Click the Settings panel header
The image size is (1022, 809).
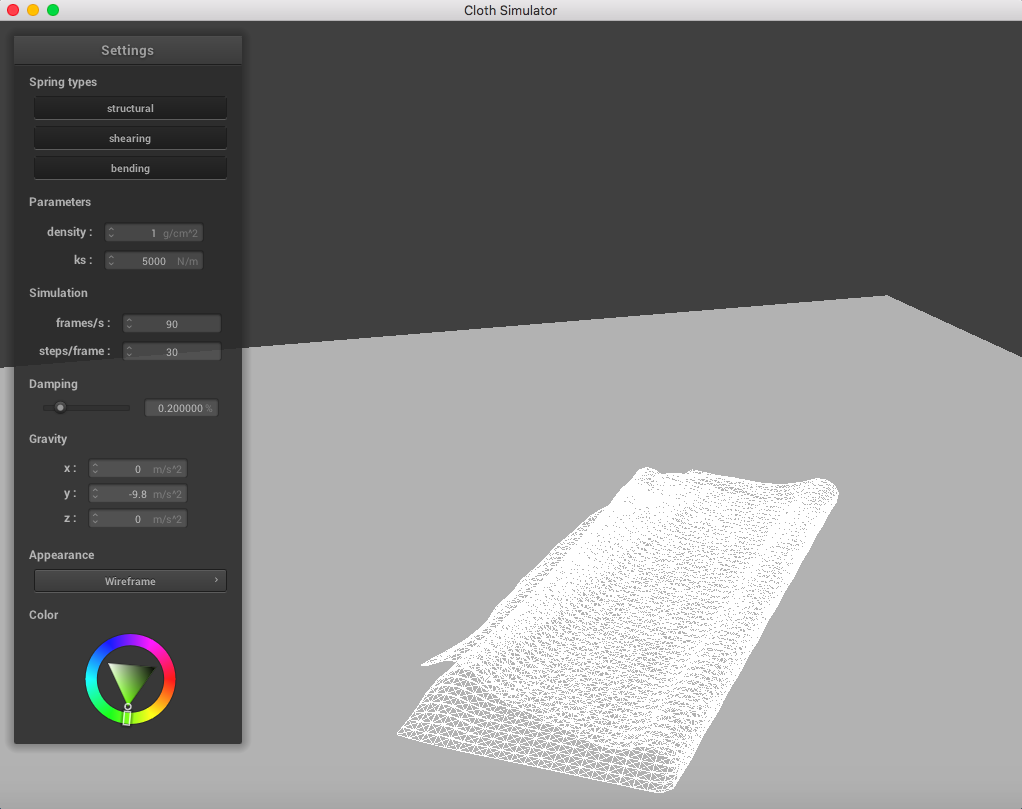pyautogui.click(x=128, y=50)
